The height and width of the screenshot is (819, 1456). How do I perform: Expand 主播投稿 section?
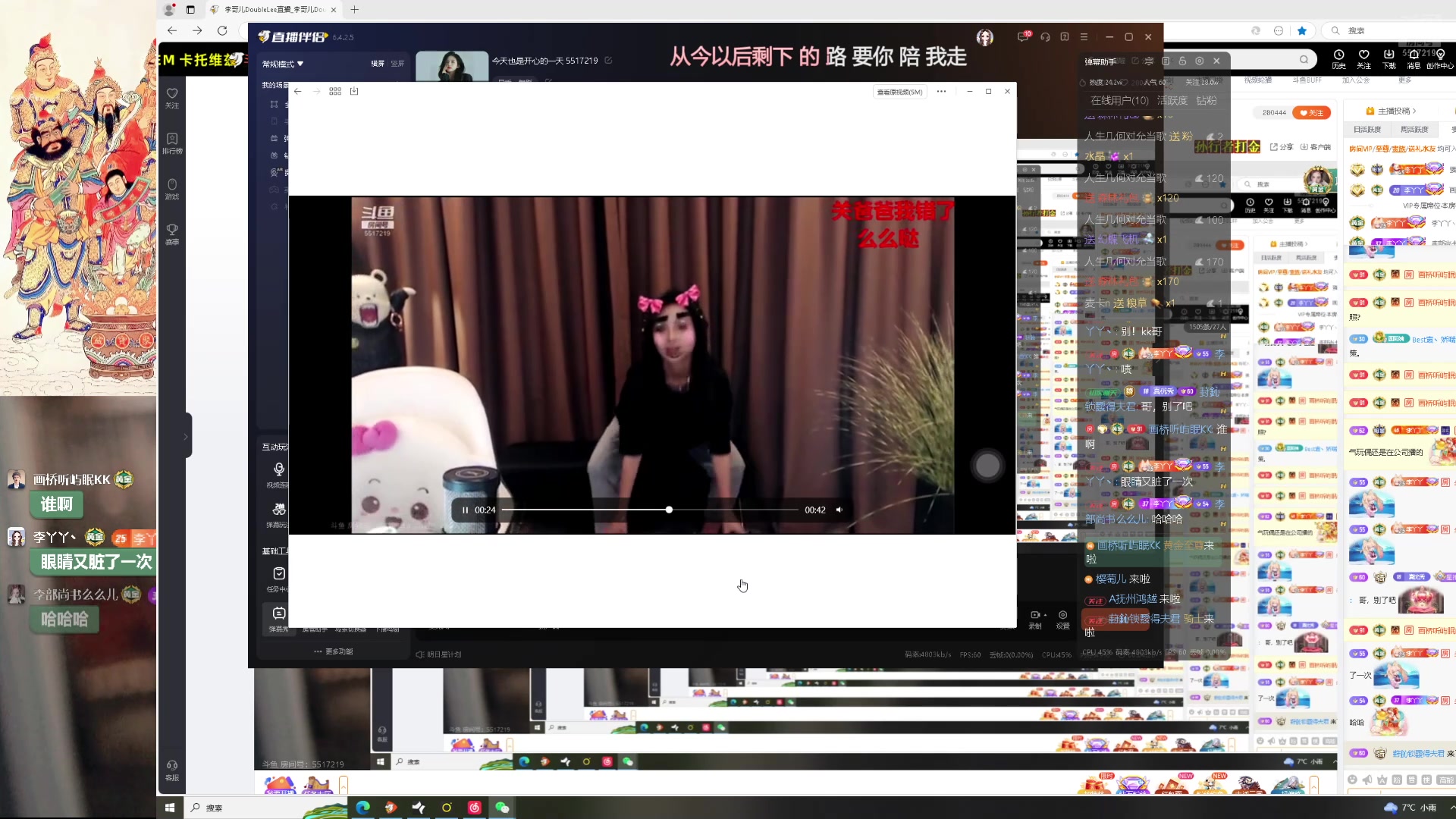click(x=1392, y=111)
